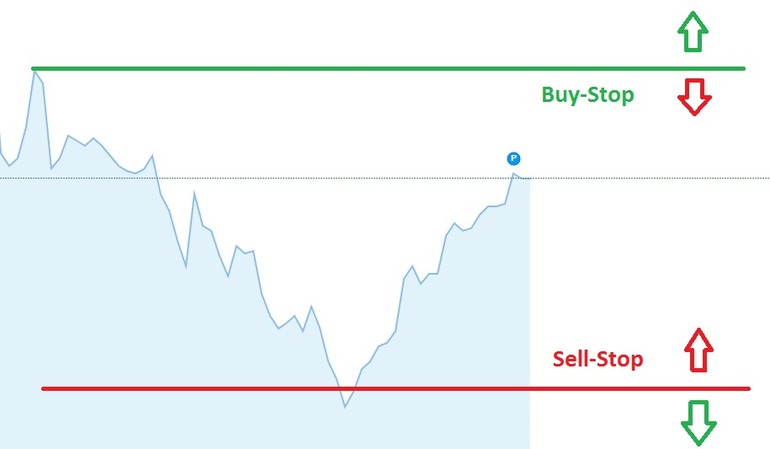Click the right end of red Sell-Stop line

748,389
